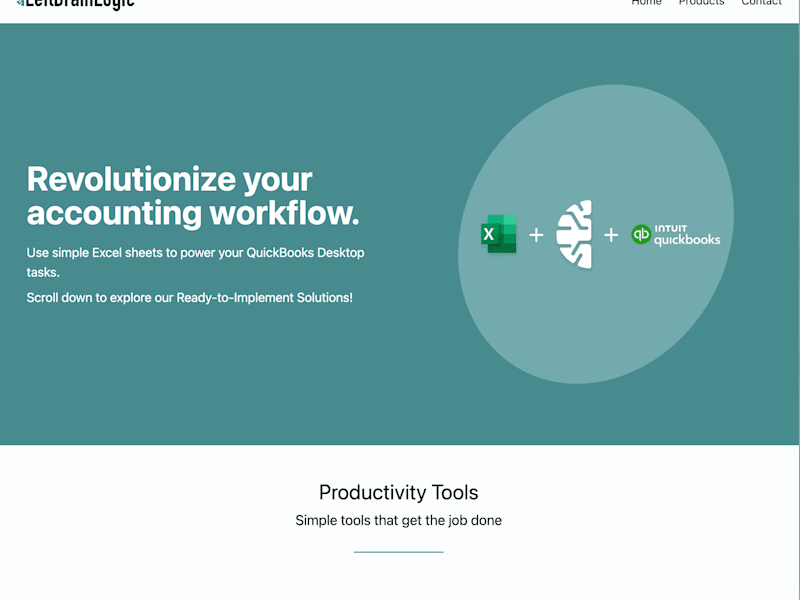The height and width of the screenshot is (600, 800).
Task: Click the plus sign before QuickBooks logo
Action: 611,235
